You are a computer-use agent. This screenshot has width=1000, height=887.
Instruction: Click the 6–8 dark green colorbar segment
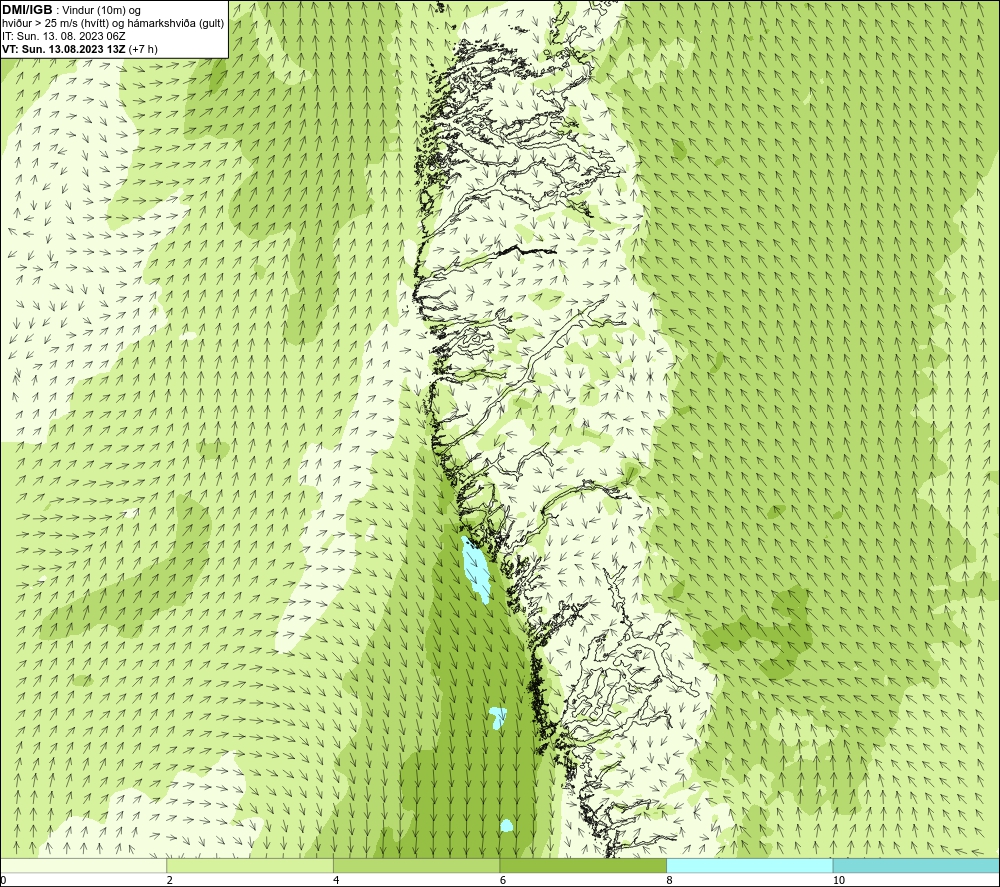coord(583,865)
